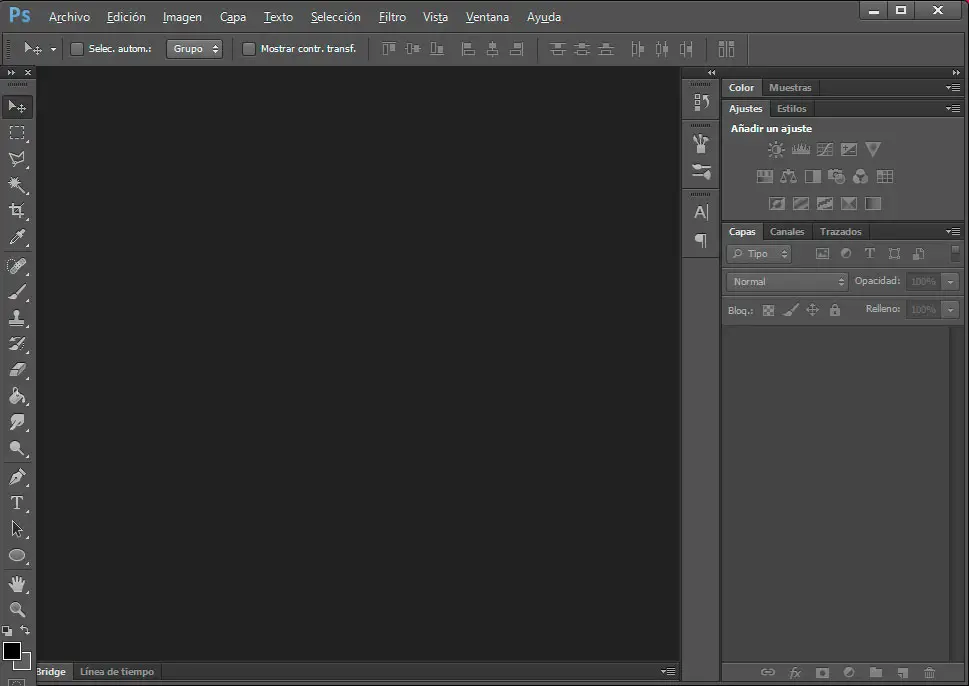Select the Dodge tool

[17, 448]
